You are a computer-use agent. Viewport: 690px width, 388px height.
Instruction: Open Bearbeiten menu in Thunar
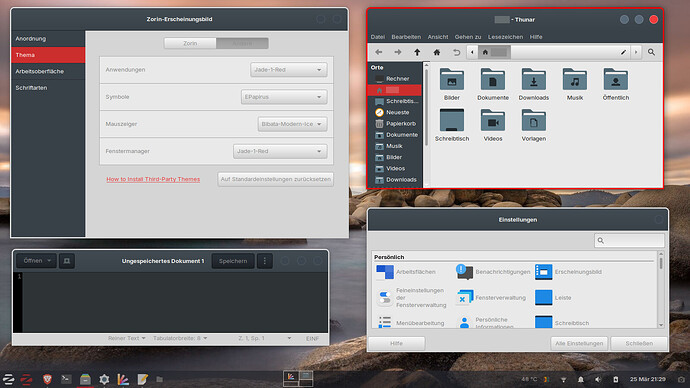[x=406, y=37]
